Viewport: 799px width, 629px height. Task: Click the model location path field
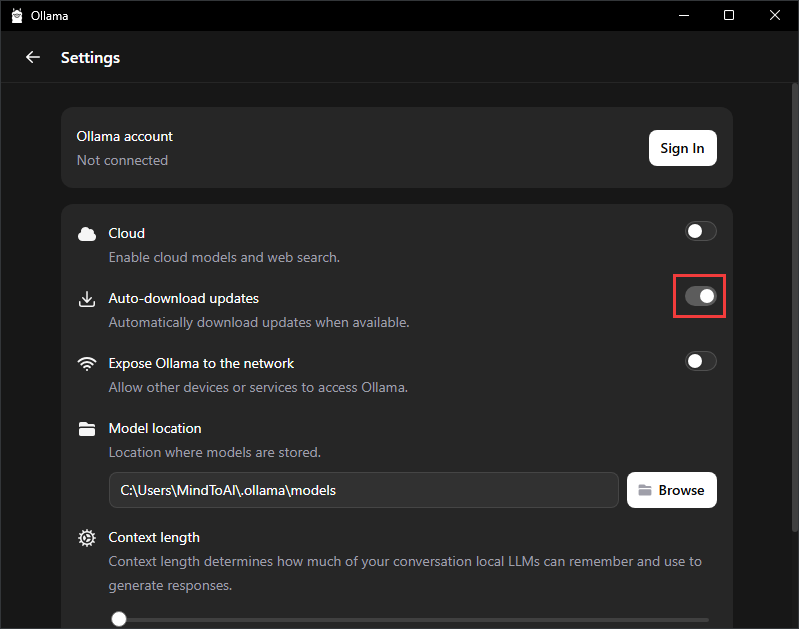[x=363, y=490]
